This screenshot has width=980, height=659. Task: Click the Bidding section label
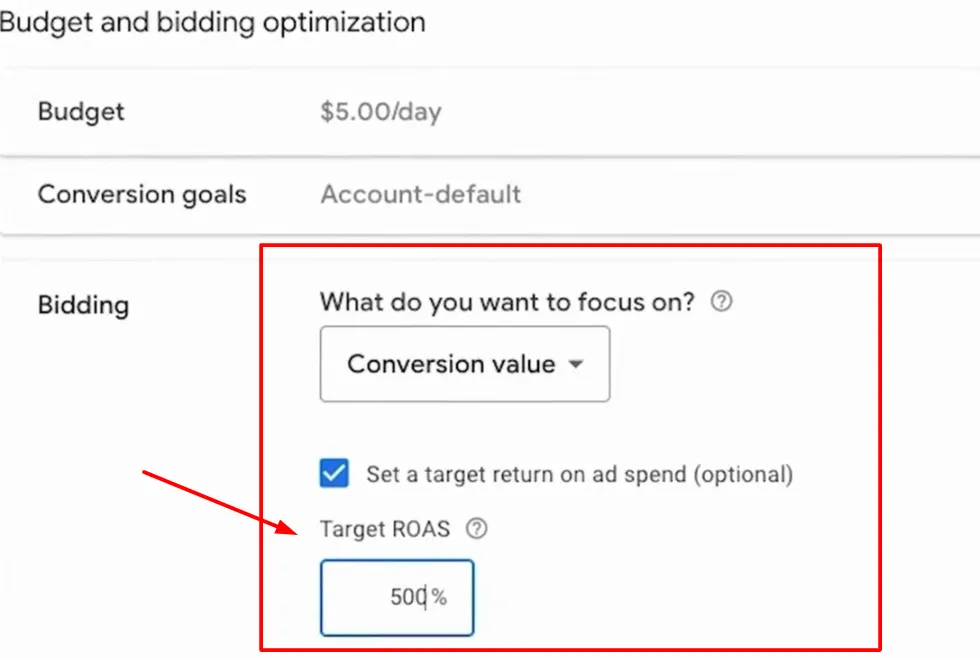tap(83, 305)
